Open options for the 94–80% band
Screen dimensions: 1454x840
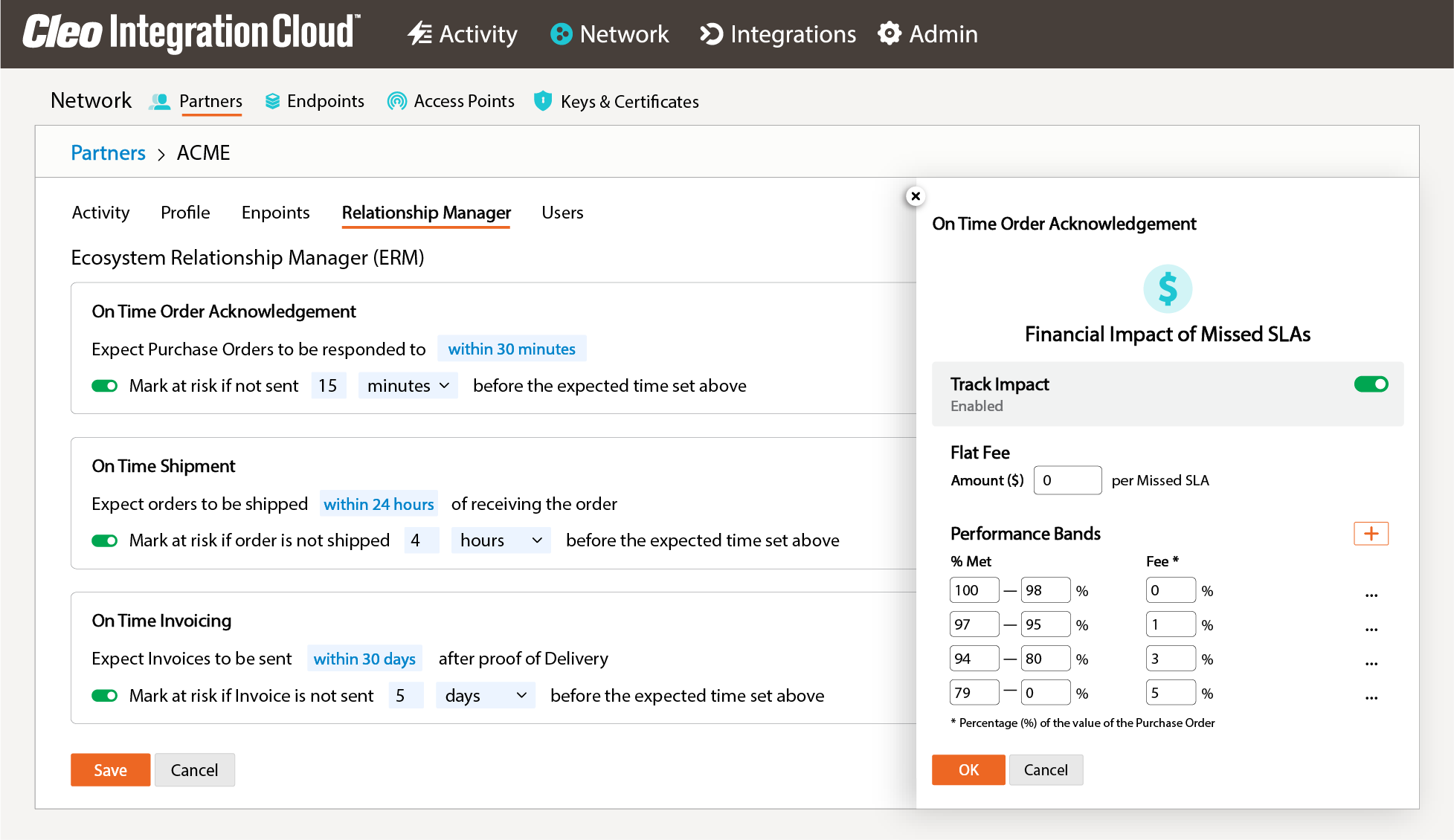[x=1371, y=663]
